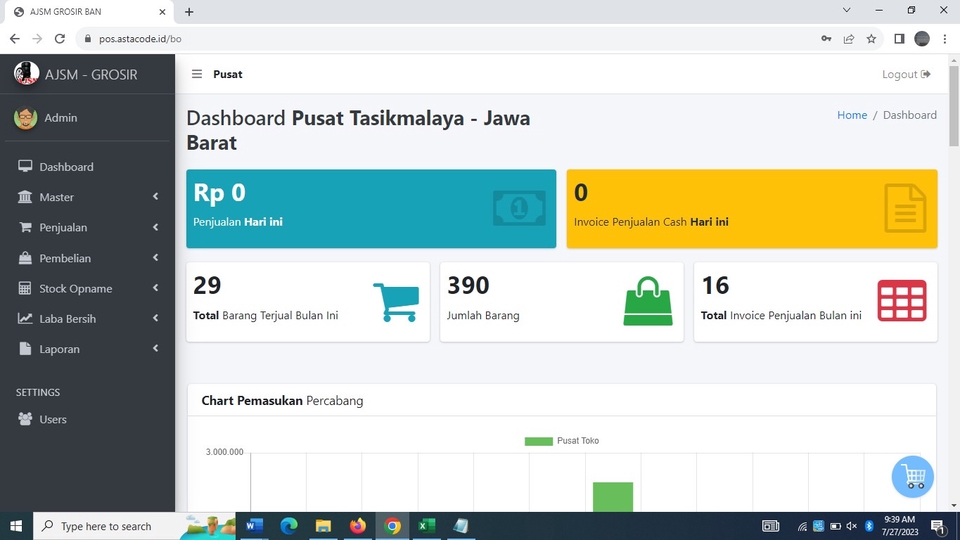Expand the Pembelian menu chevron
Screen dimensions: 960x540
[156, 258]
